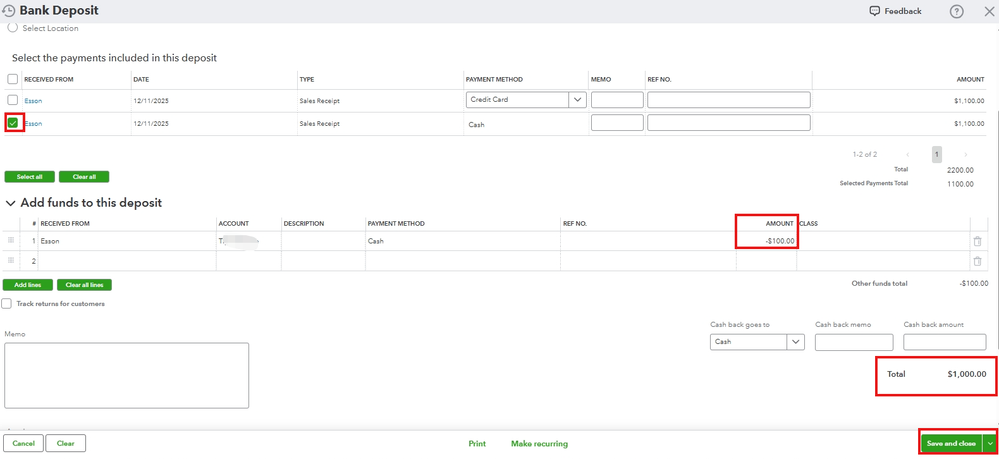Delete line 1 with the trash icon
Image resolution: width=999 pixels, height=459 pixels.
pos(977,241)
